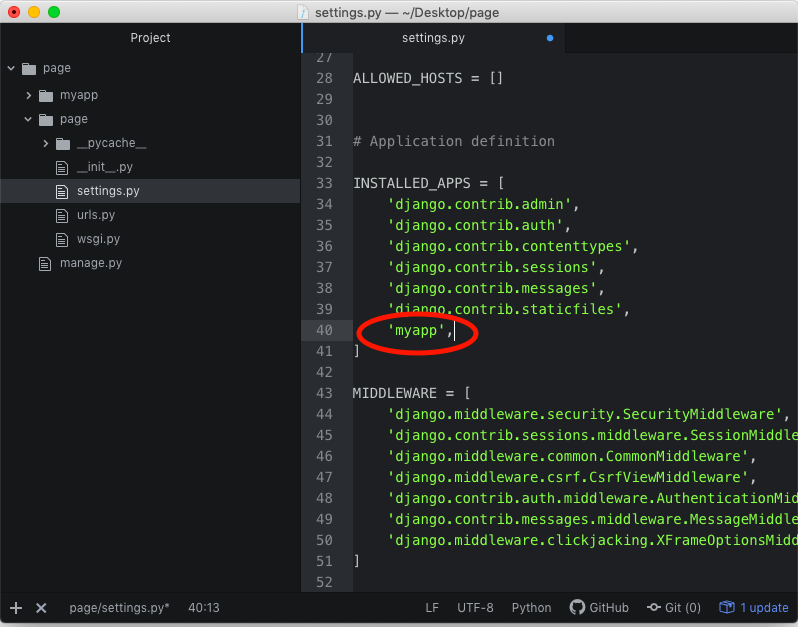Screen dimensions: 798x627
Task: Click 'django.contrib.contenttypes' string
Action: click(x=508, y=246)
